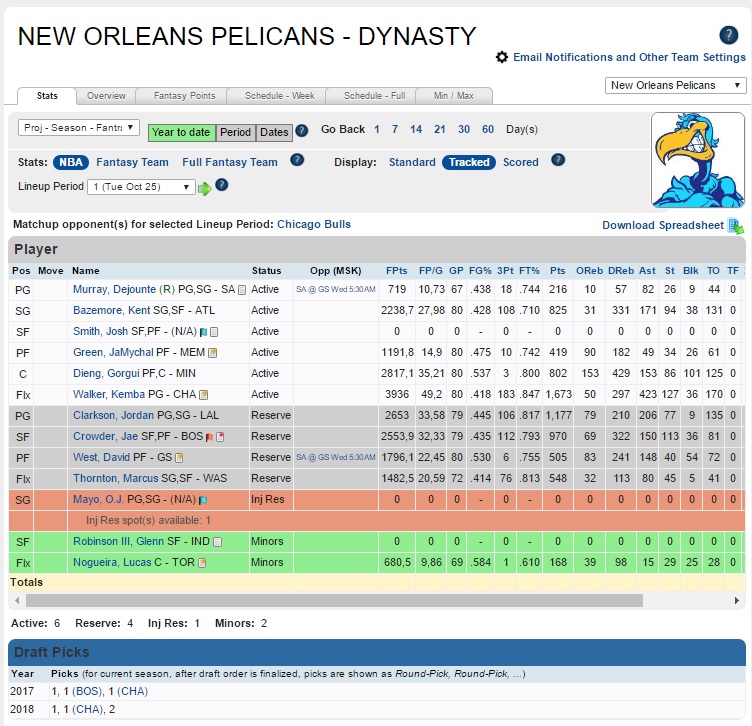The width and height of the screenshot is (752, 726).
Task: Go back 14 days
Action: point(416,129)
